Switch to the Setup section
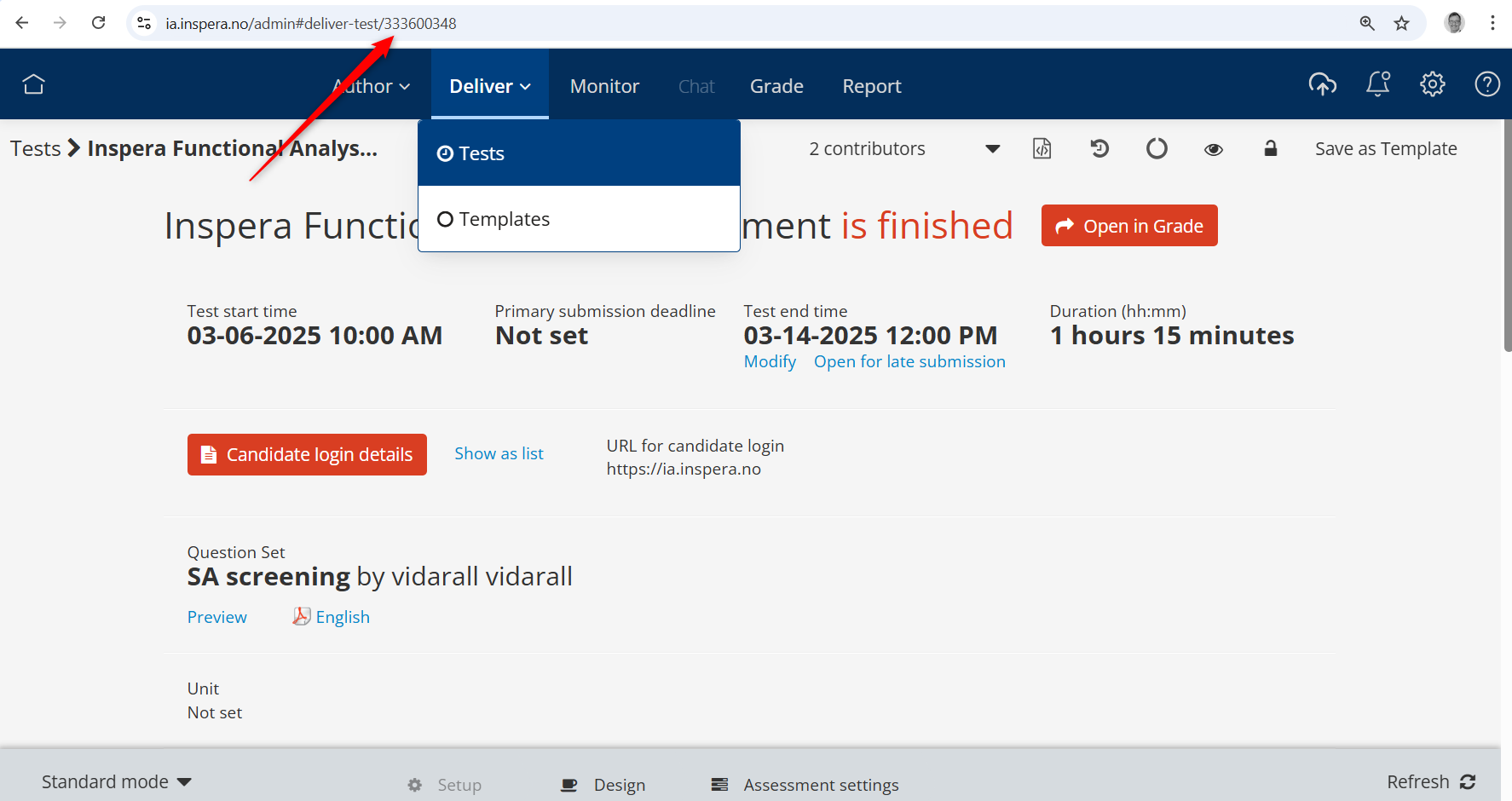Screen dimensions: 1512x801 pos(459,785)
